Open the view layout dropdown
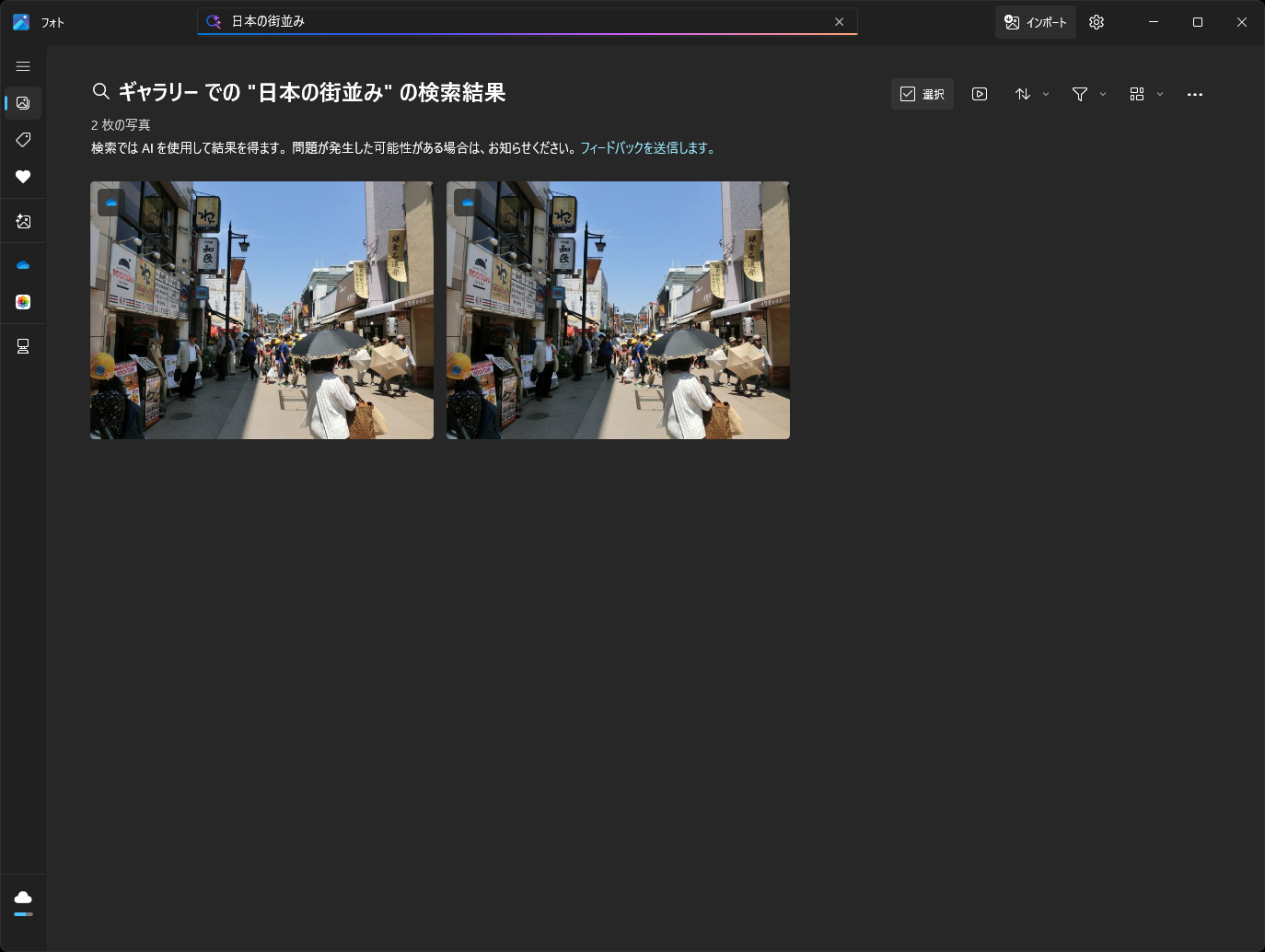 pos(1145,93)
